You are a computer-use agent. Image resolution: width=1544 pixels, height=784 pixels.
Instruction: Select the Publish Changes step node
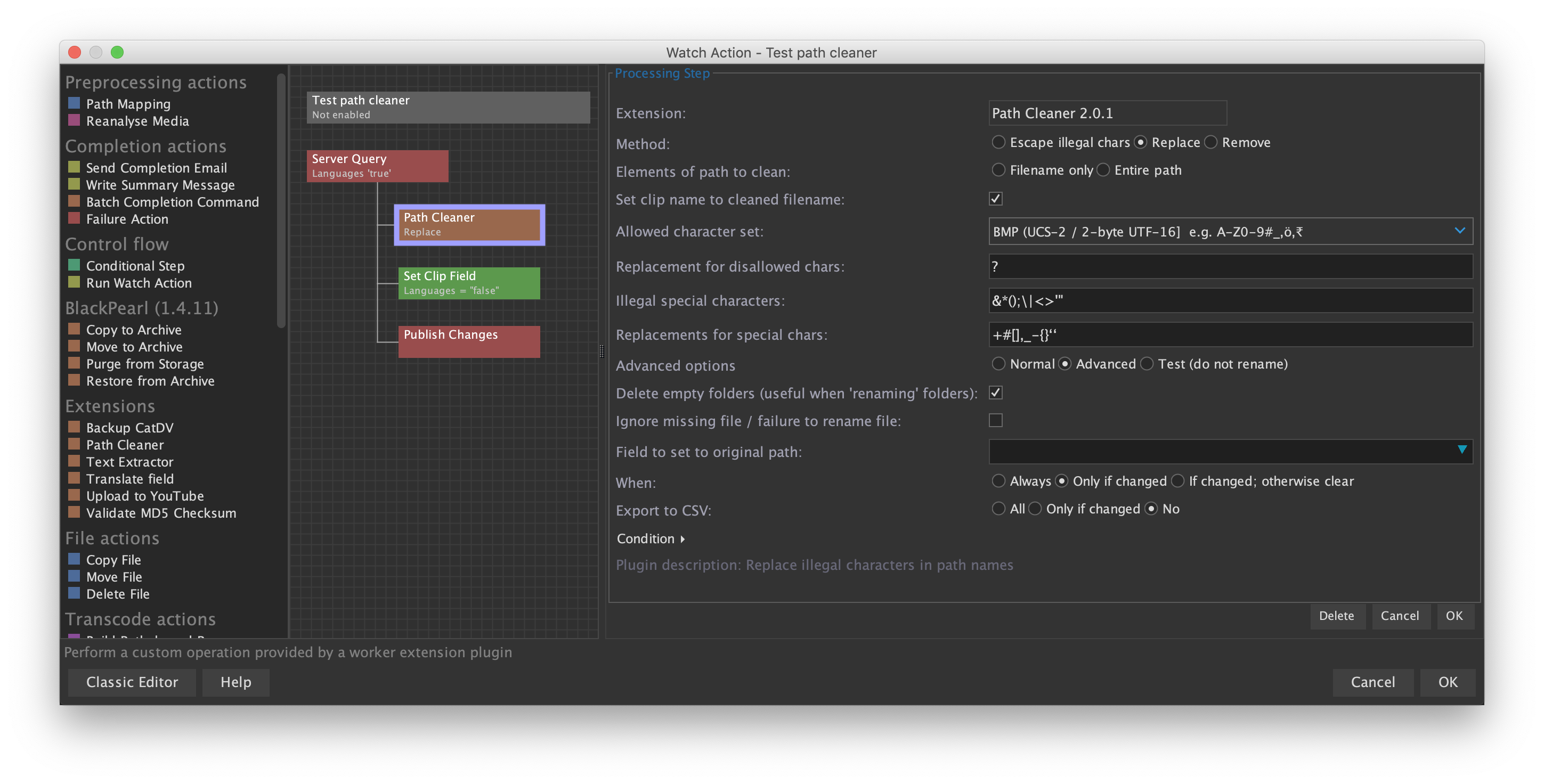click(x=469, y=341)
